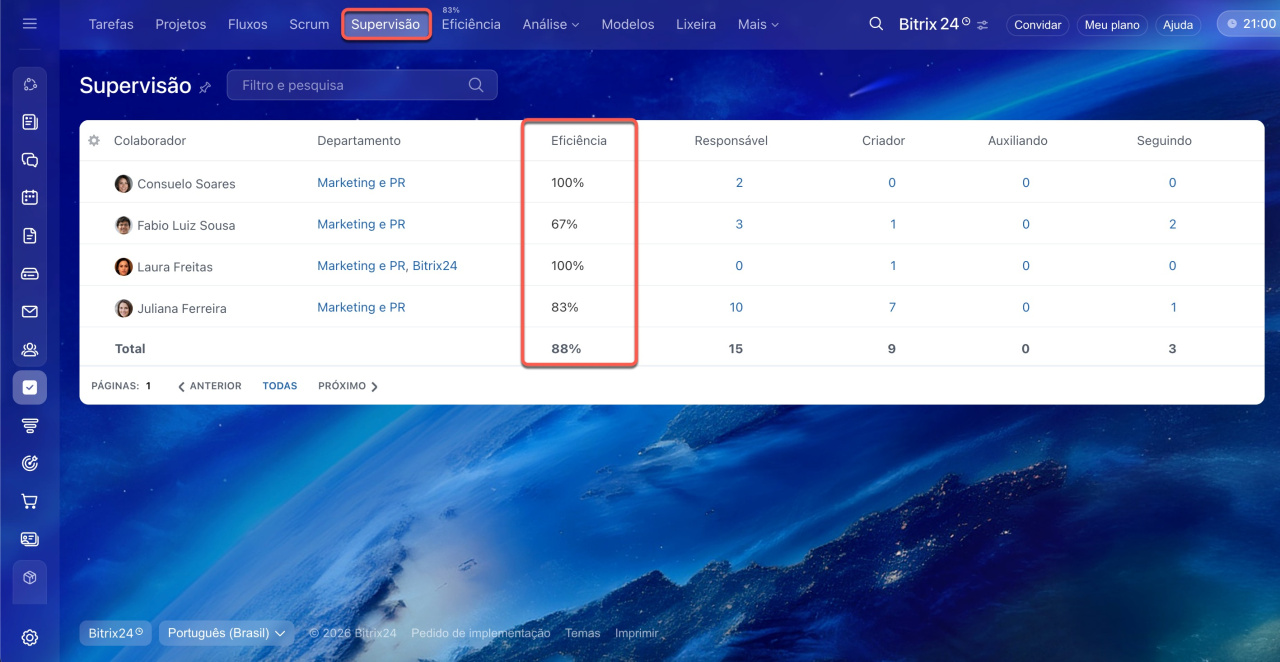The height and width of the screenshot is (662, 1280).
Task: Go to the Scrum tab
Action: (309, 24)
